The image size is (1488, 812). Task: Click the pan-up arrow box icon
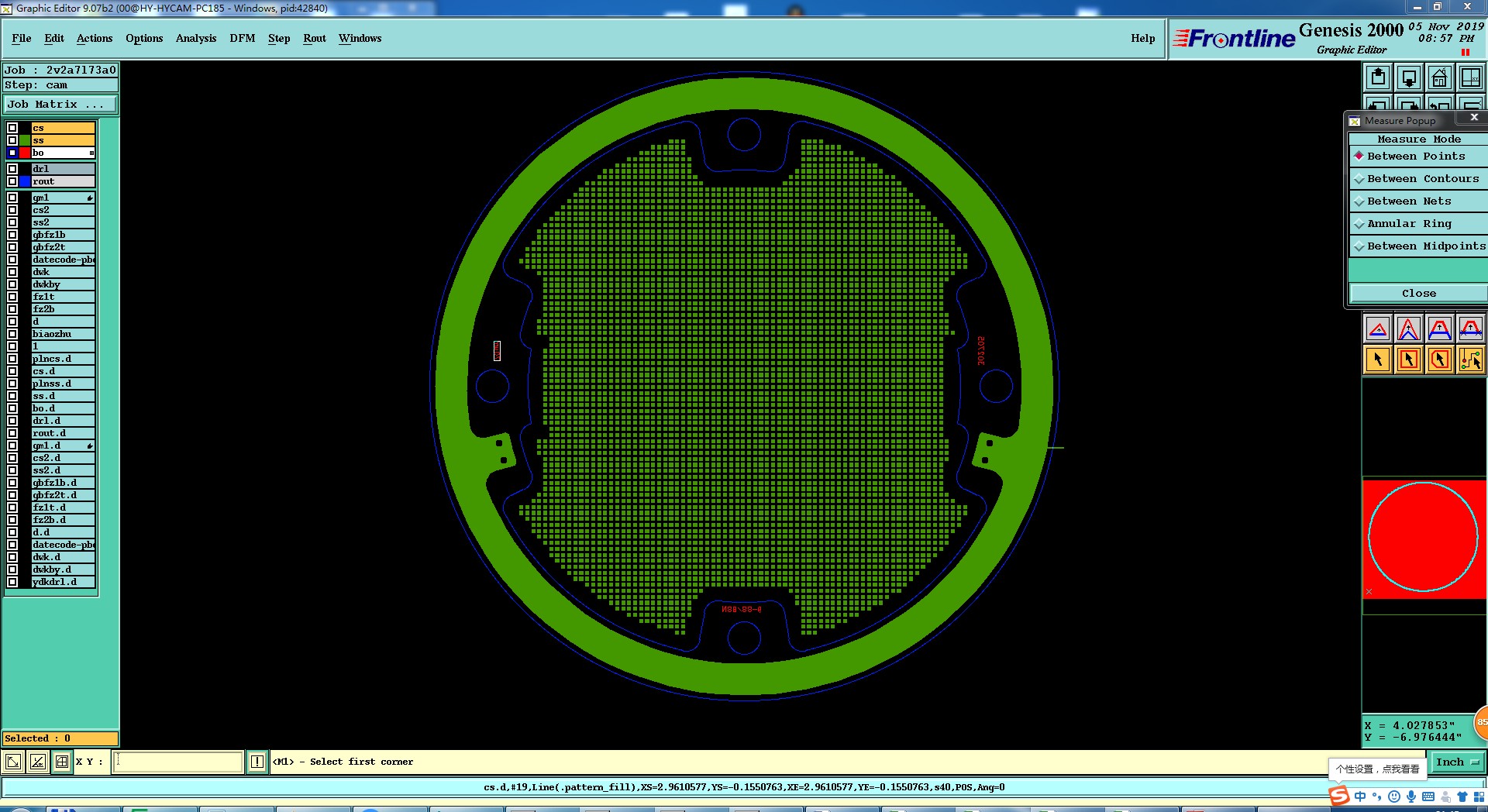[1378, 77]
